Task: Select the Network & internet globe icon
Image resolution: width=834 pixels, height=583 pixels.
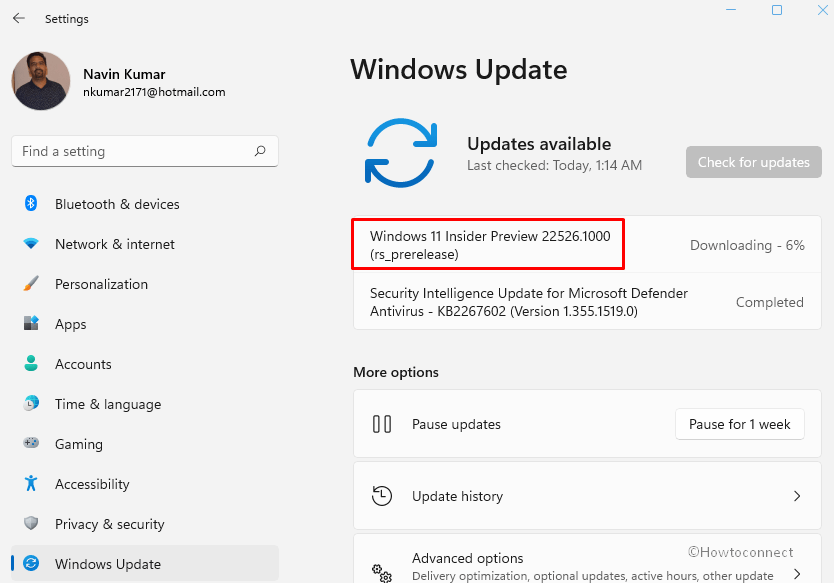Action: (x=30, y=244)
